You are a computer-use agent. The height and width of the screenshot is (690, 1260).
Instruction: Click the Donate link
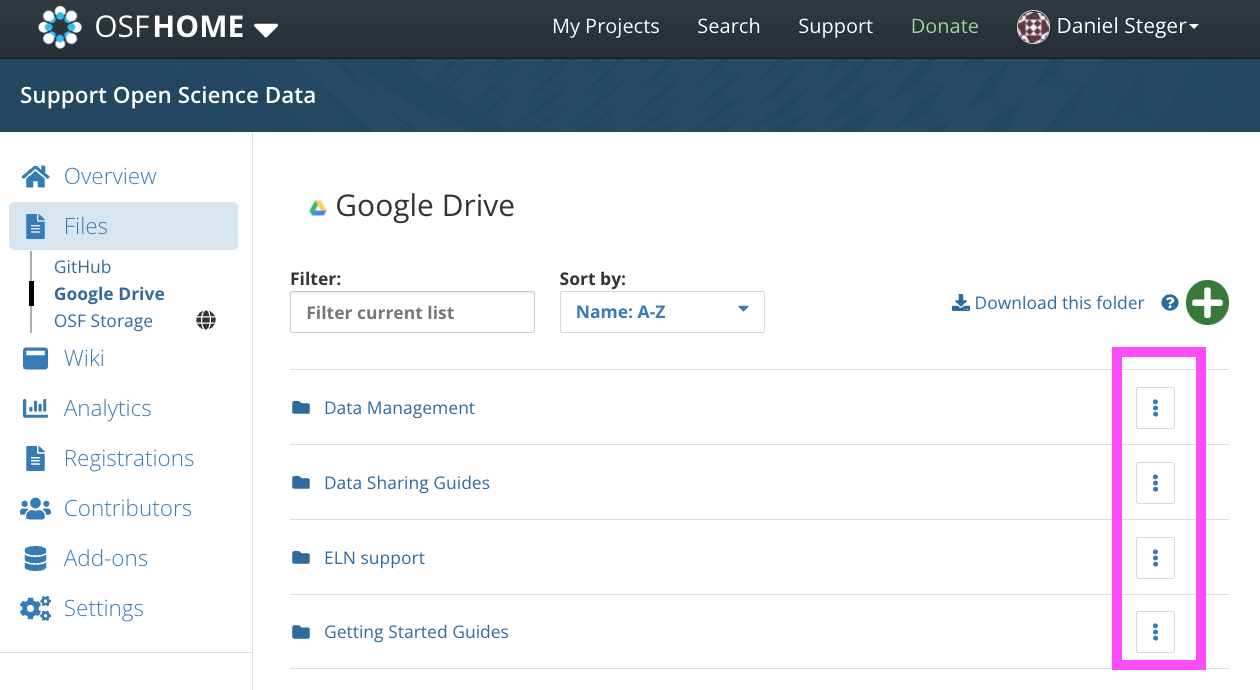(945, 27)
